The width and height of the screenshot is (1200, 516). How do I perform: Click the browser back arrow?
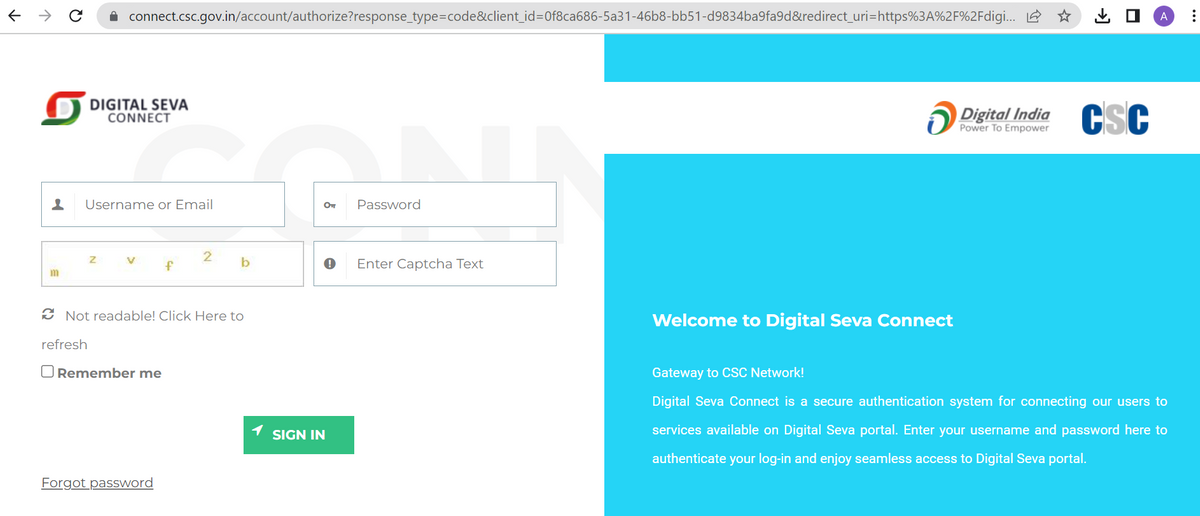click(14, 16)
